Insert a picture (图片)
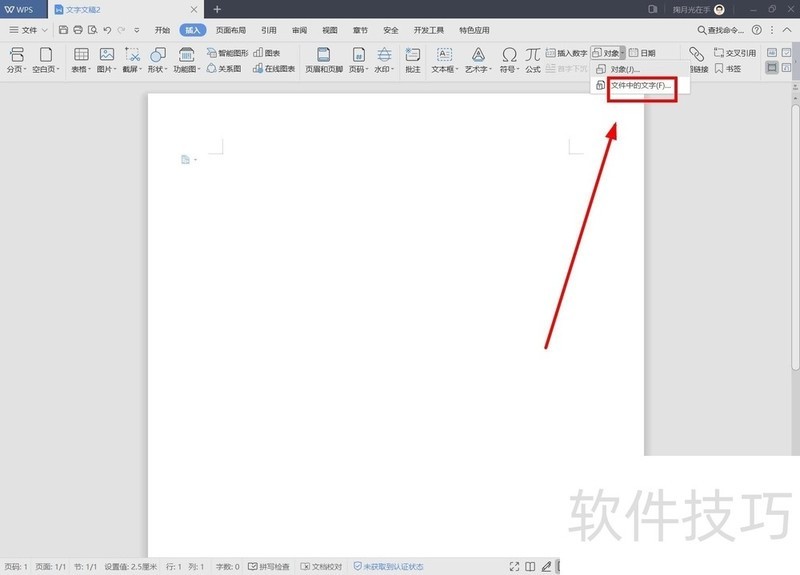800x575 pixels. (x=107, y=60)
